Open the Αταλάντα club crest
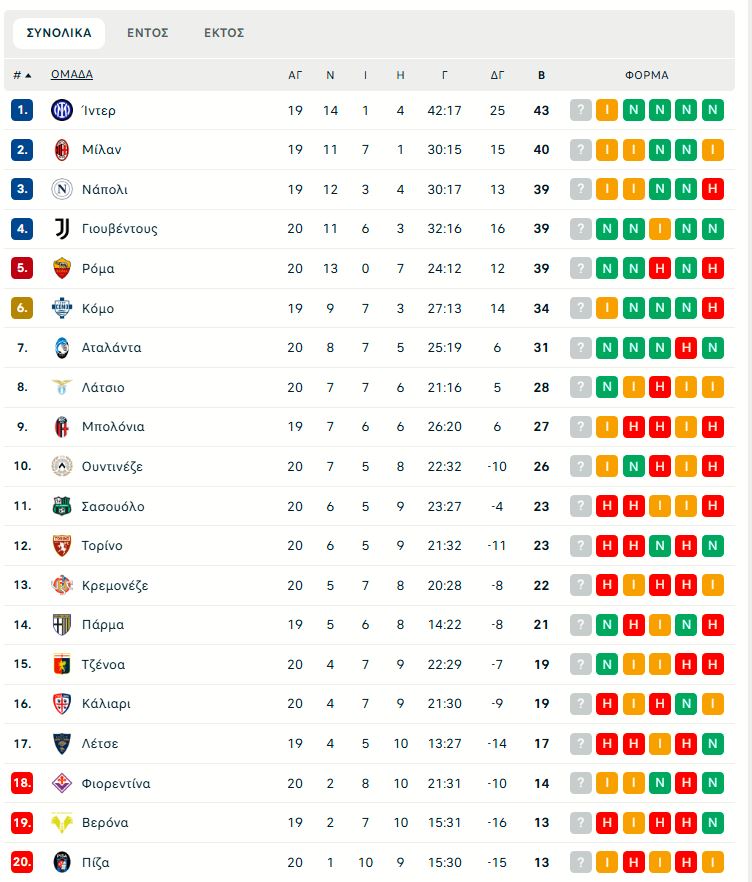Image resolution: width=752 pixels, height=882 pixels. 62,347
